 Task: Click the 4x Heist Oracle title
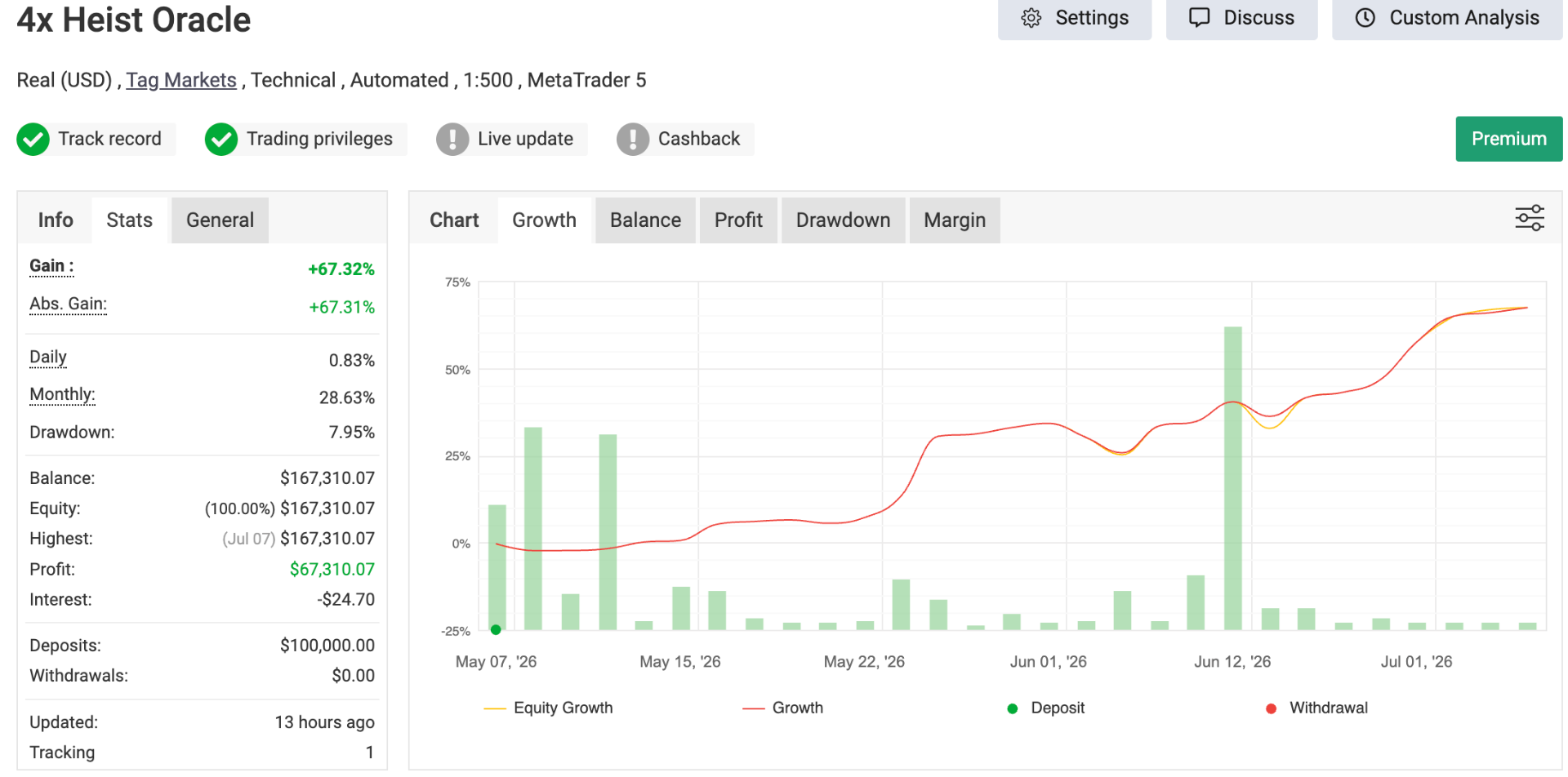pos(134,20)
